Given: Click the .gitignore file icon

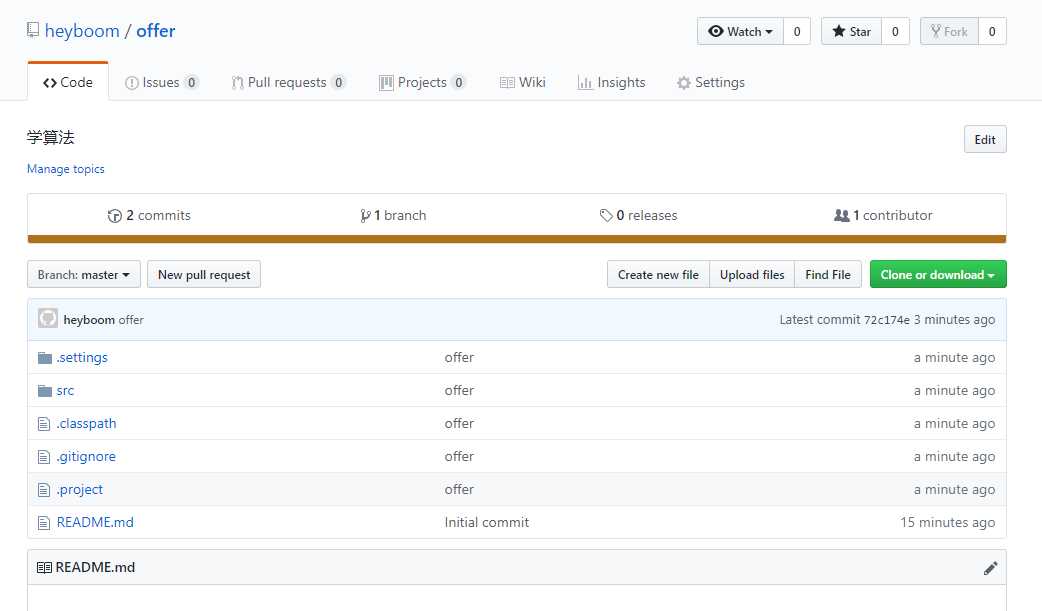Looking at the screenshot, I should coord(44,457).
